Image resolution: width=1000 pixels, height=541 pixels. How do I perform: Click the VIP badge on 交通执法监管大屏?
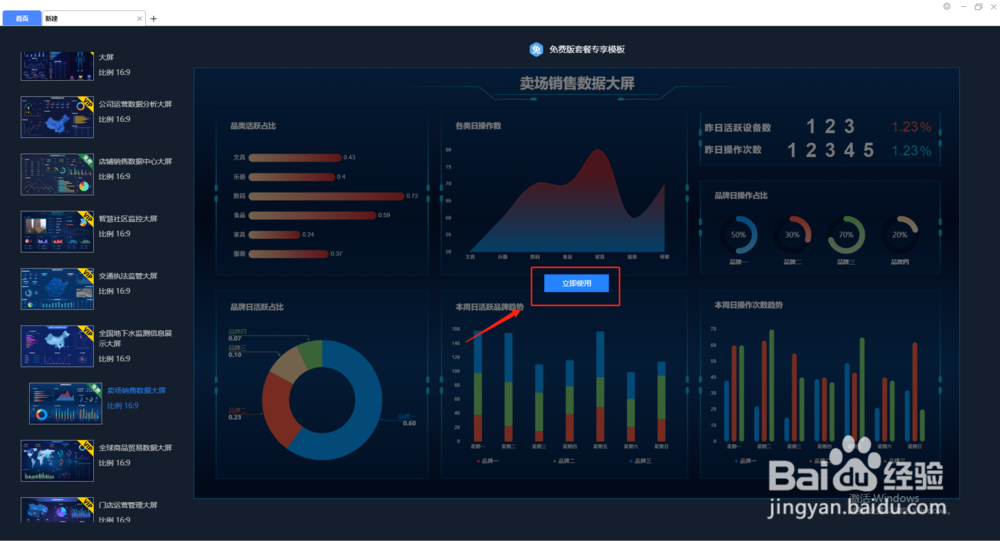pos(87,276)
